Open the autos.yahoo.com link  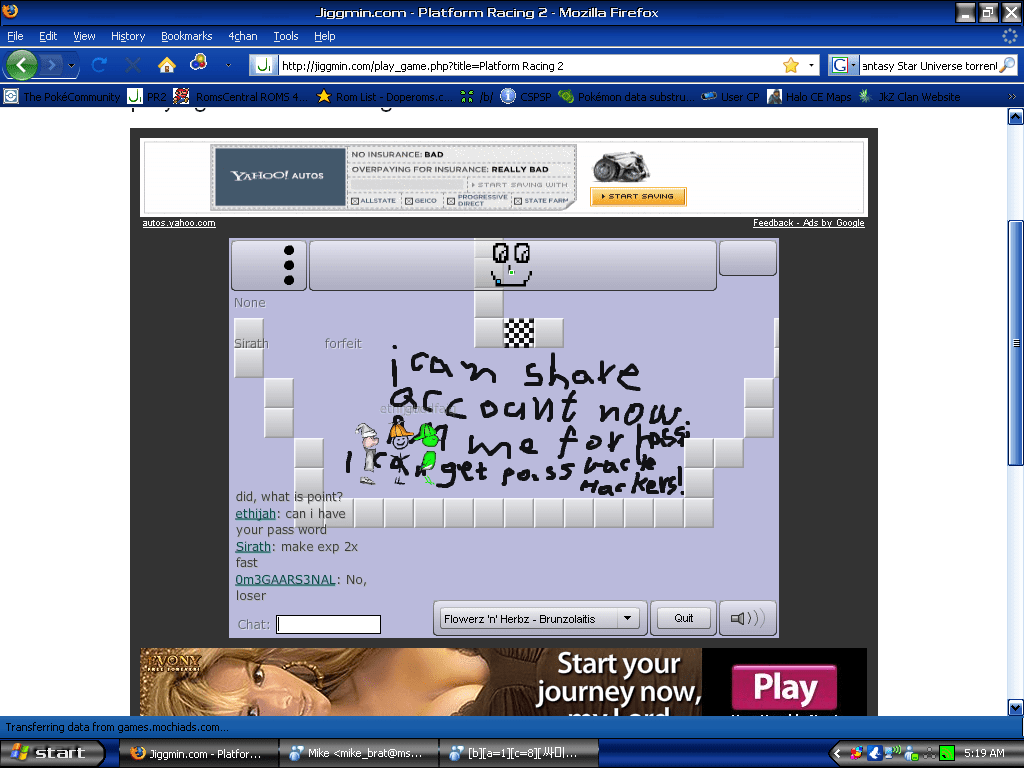pyautogui.click(x=179, y=223)
